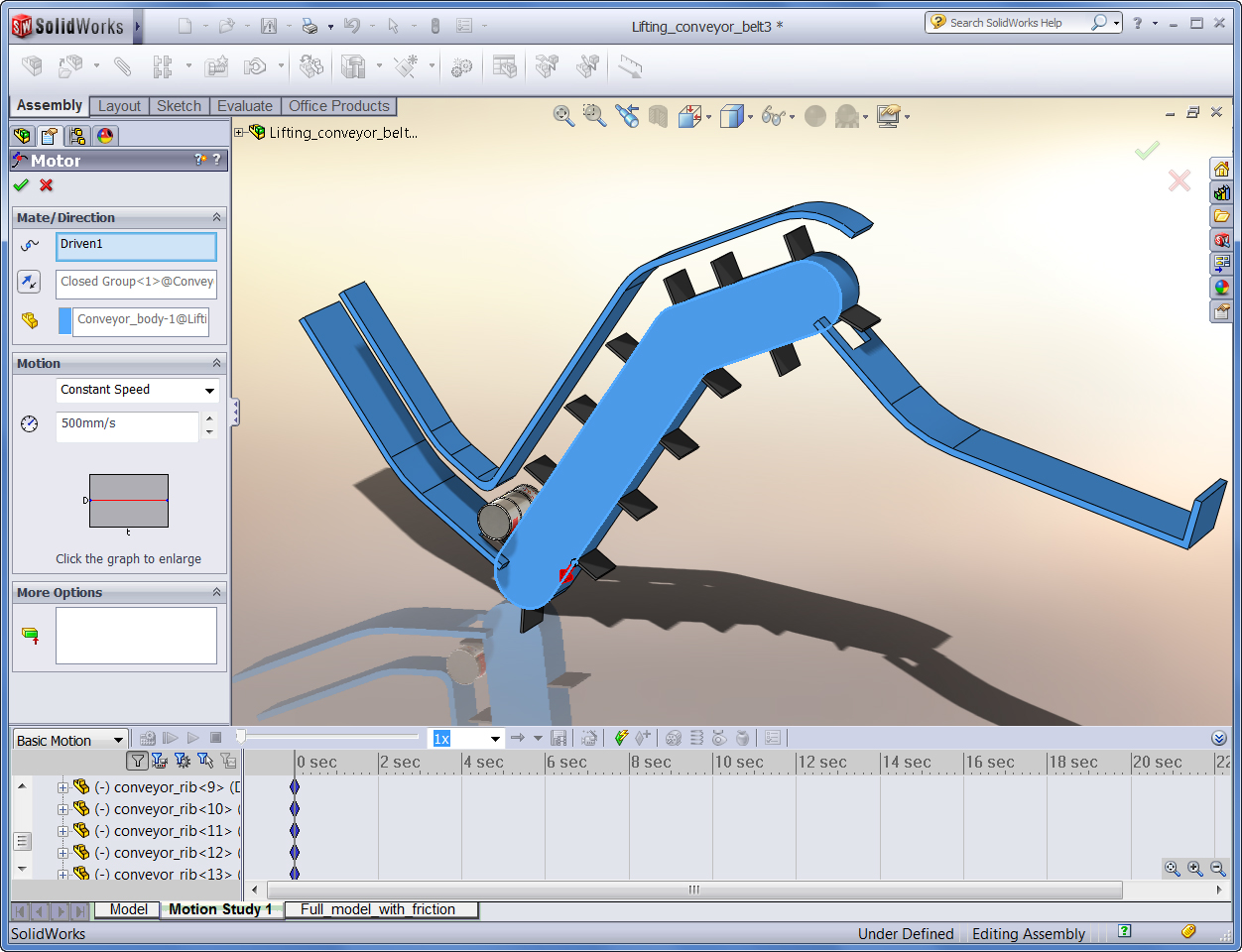Viewport: 1242px width, 952px height.
Task: Collapse the Mate/Direction section
Action: [x=216, y=217]
